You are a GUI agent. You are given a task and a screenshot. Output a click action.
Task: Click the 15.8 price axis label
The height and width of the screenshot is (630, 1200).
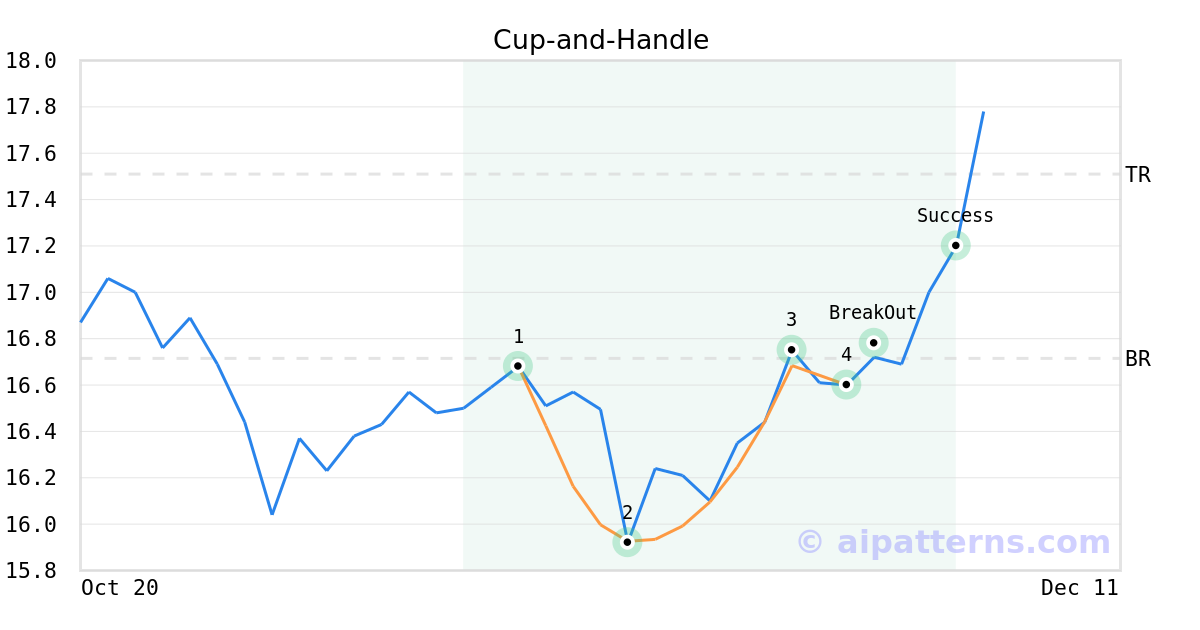30,571
